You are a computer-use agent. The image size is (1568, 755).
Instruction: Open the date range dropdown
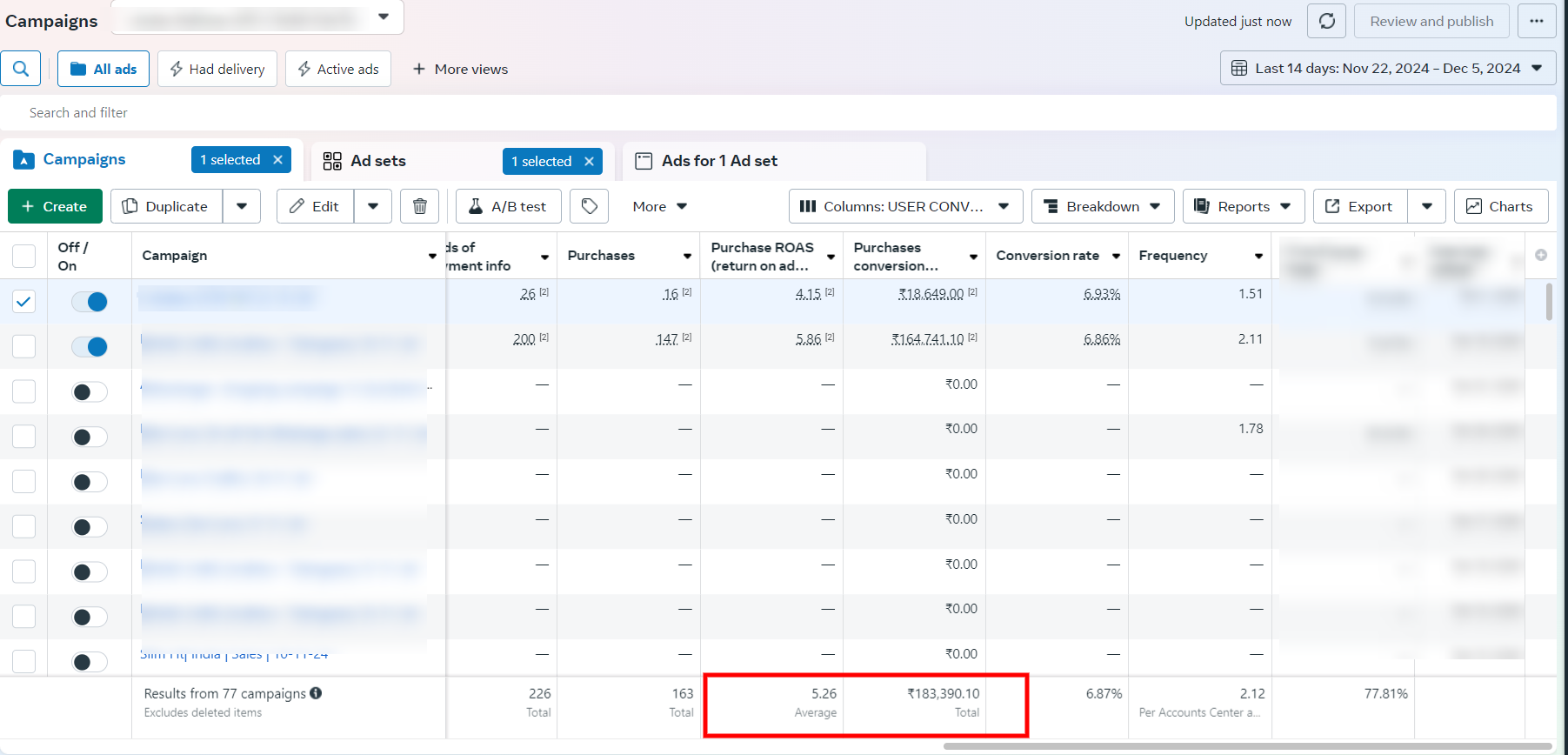(1388, 69)
